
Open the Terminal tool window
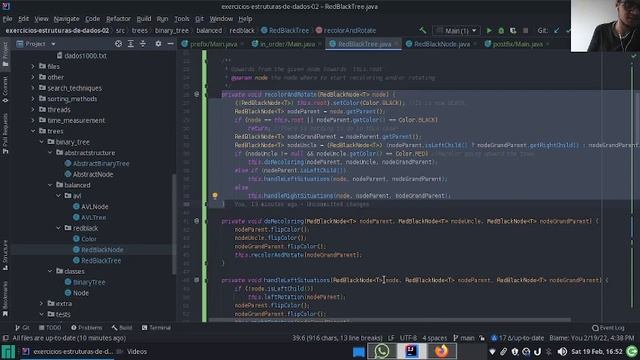pyautogui.click(x=156, y=328)
